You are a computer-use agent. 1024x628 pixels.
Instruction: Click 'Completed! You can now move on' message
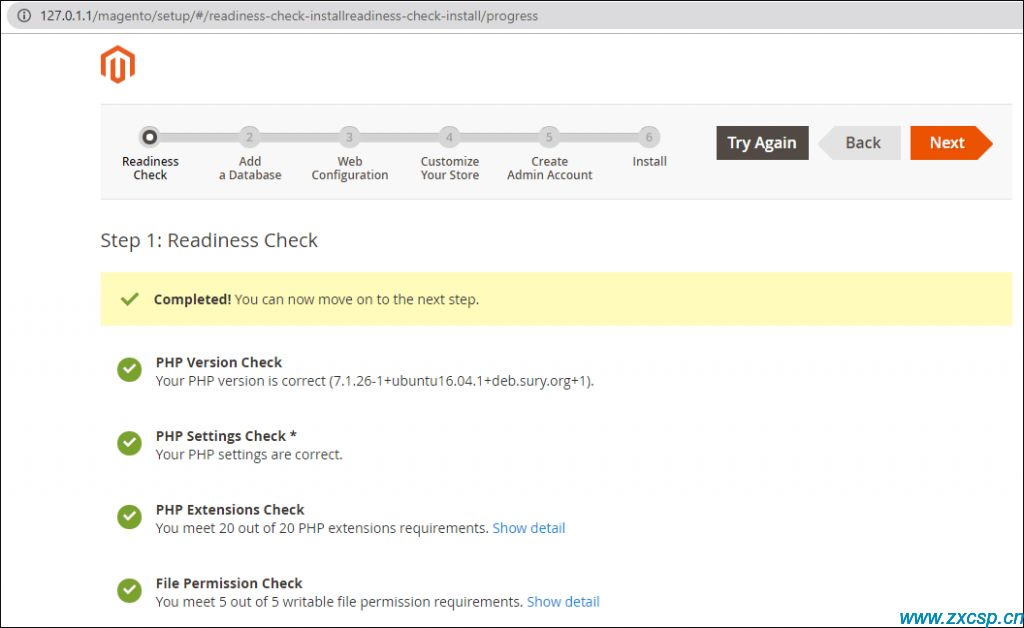tap(317, 300)
